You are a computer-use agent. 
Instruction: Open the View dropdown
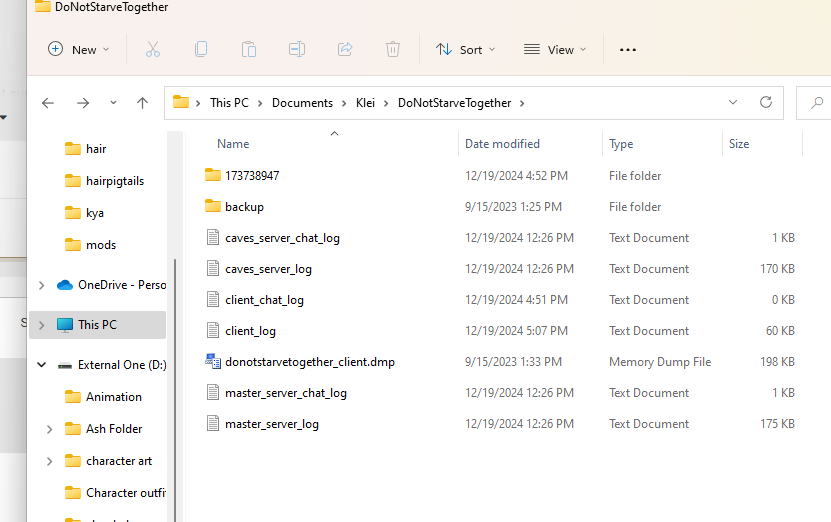[x=555, y=50]
